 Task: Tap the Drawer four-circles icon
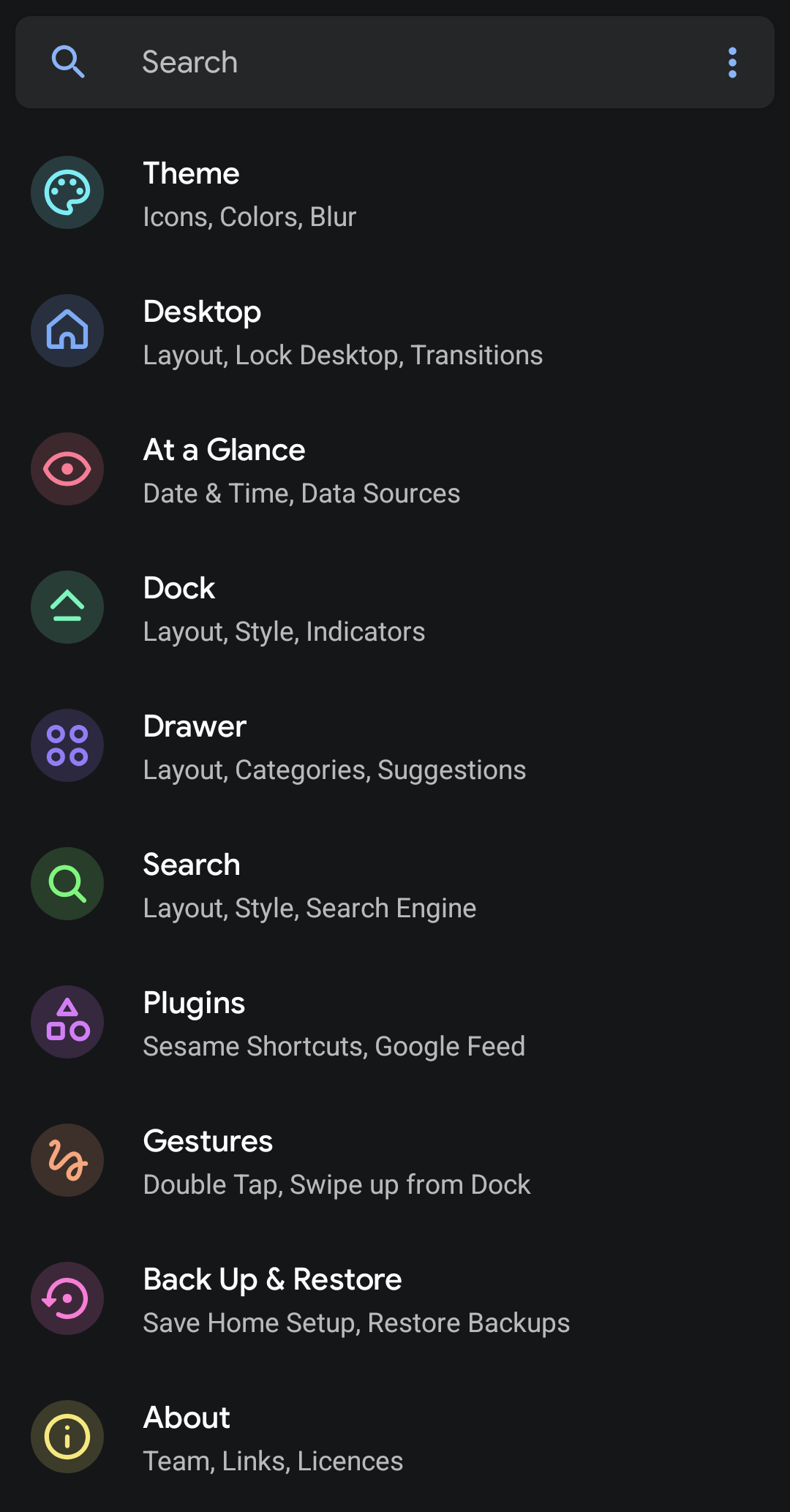click(67, 745)
